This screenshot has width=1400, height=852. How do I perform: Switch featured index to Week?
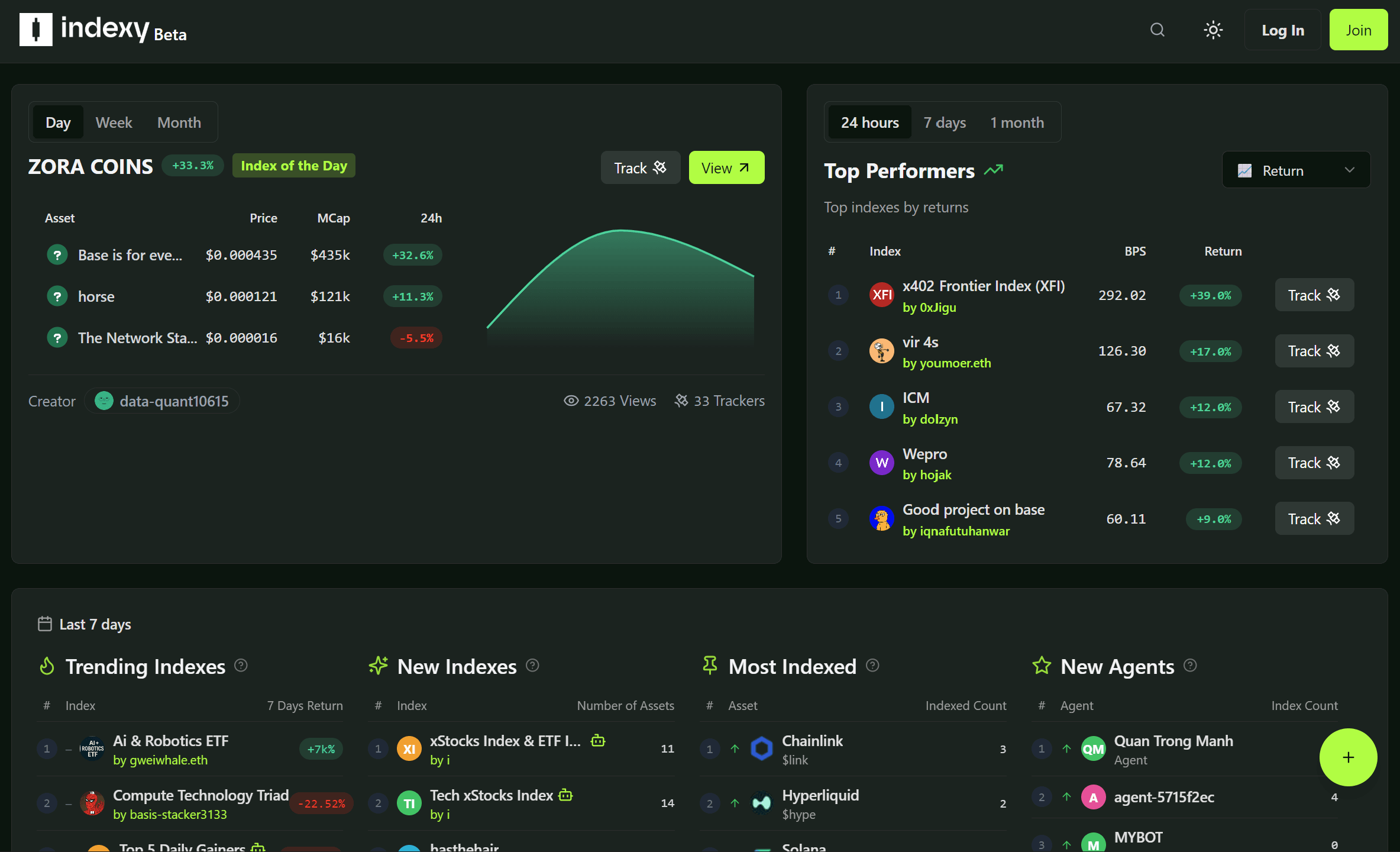pos(114,122)
